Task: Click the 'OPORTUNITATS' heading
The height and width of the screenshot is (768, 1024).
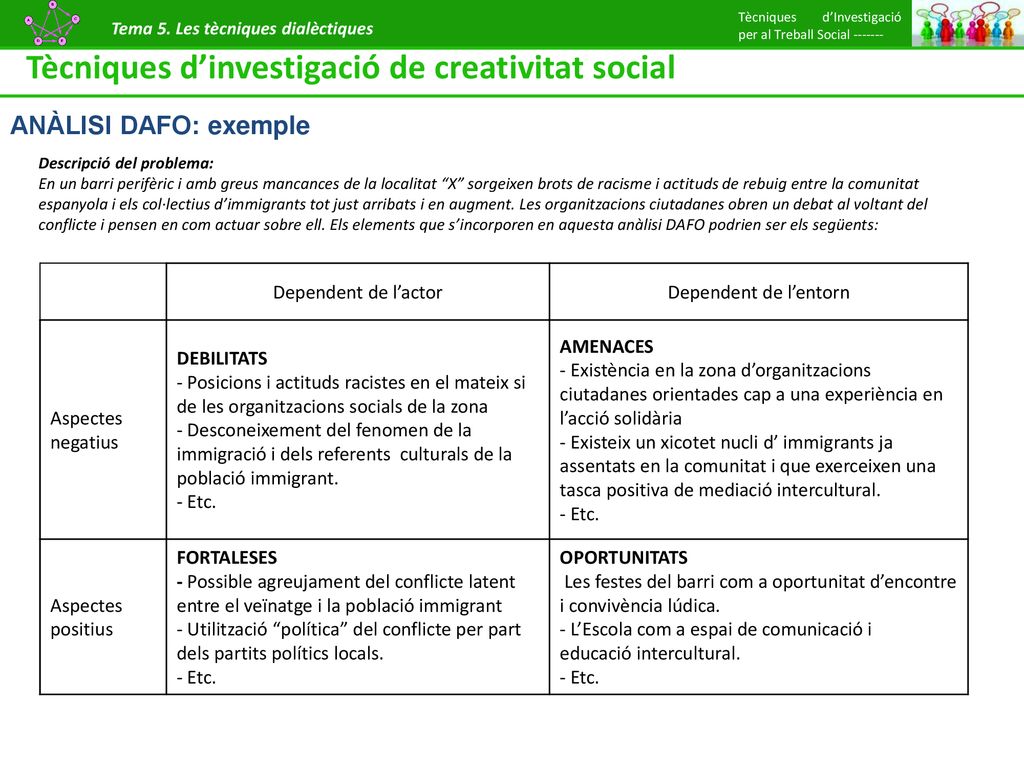Action: (623, 558)
